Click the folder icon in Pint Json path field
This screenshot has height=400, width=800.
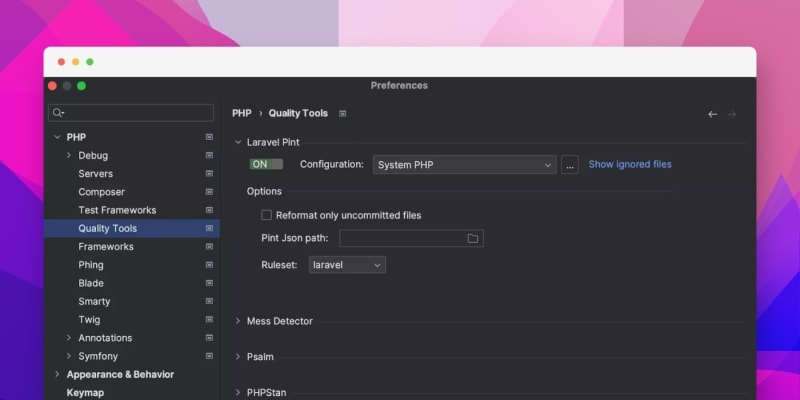point(473,238)
